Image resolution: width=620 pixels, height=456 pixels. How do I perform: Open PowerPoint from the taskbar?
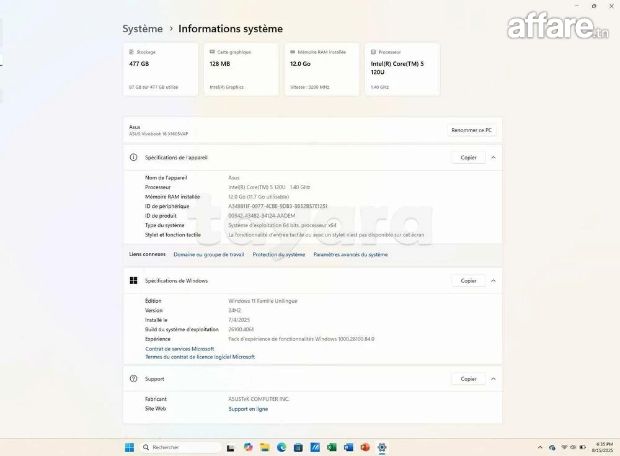tap(365, 447)
